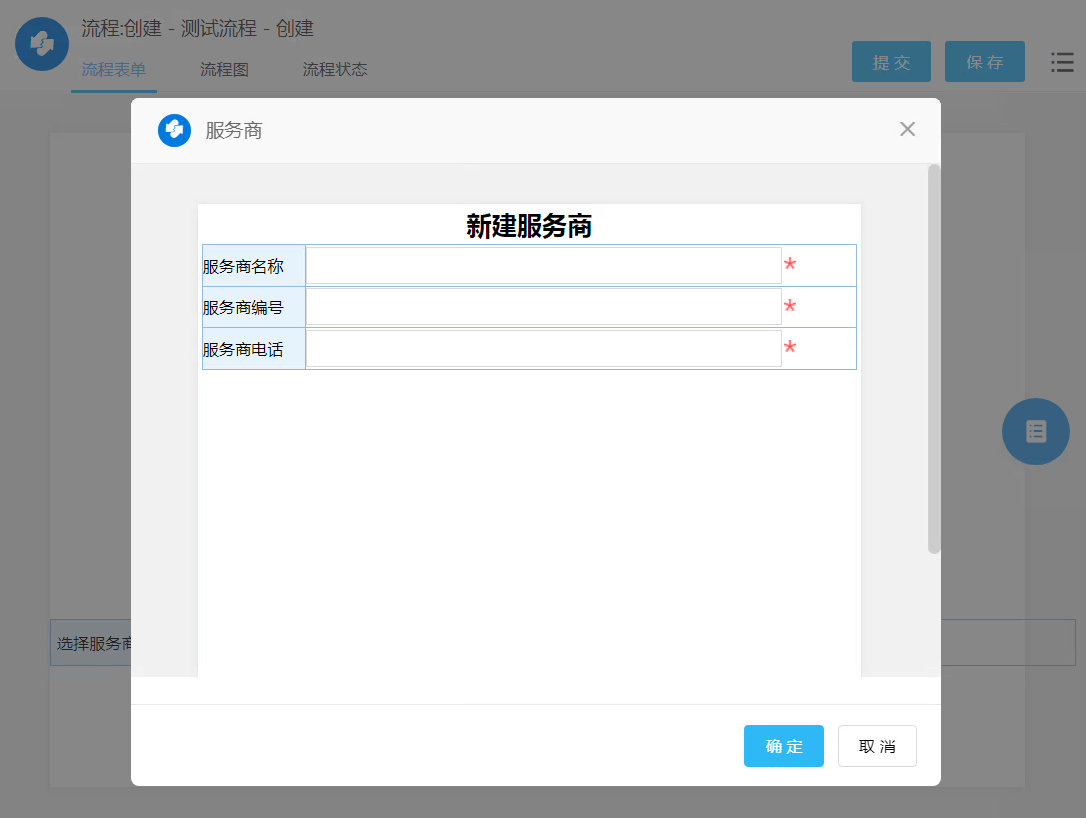Cancel the dialog with 取消

[877, 746]
